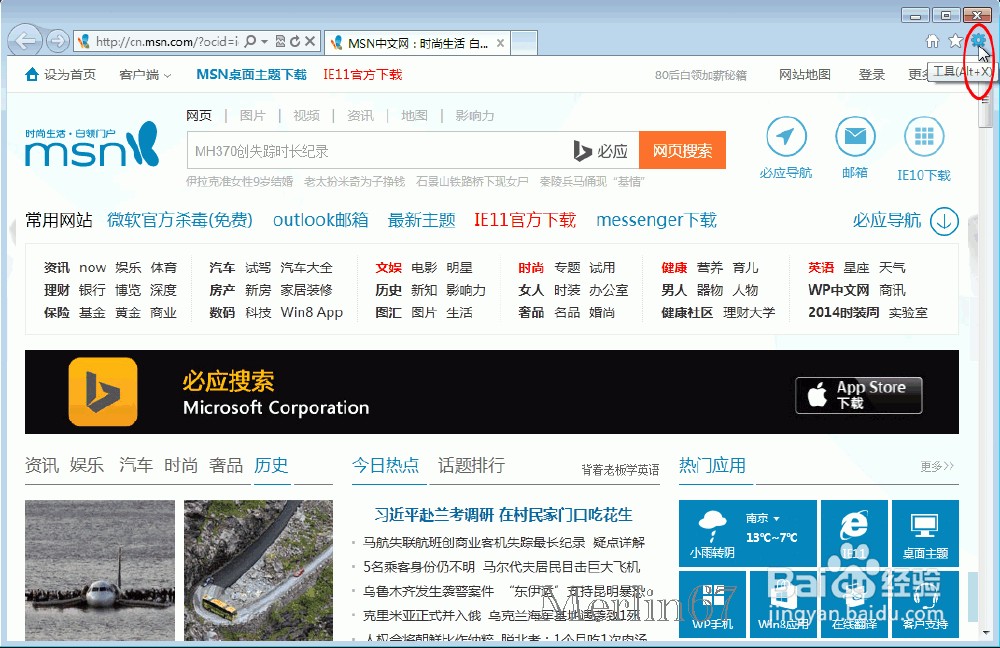Screen dimensions: 1000x648
Task: Click the browser Back arrow button
Action: point(26,41)
